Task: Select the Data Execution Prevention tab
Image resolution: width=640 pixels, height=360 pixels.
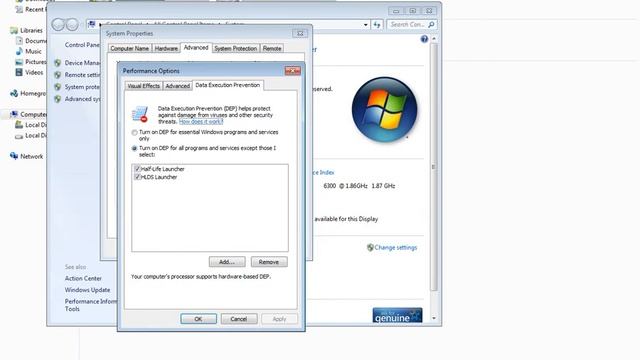Action: (x=228, y=85)
